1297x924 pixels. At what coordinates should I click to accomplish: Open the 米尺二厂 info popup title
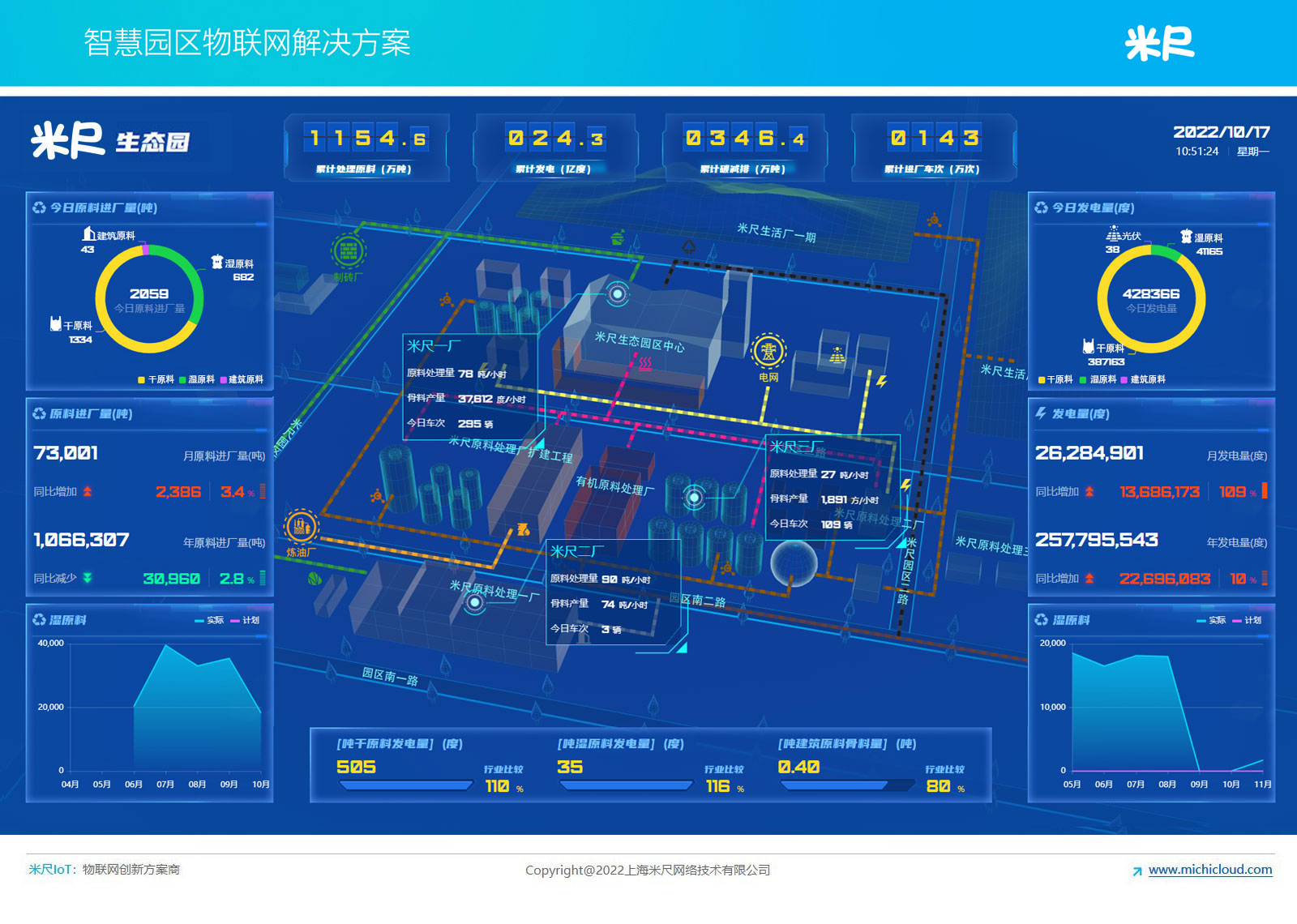click(x=576, y=551)
